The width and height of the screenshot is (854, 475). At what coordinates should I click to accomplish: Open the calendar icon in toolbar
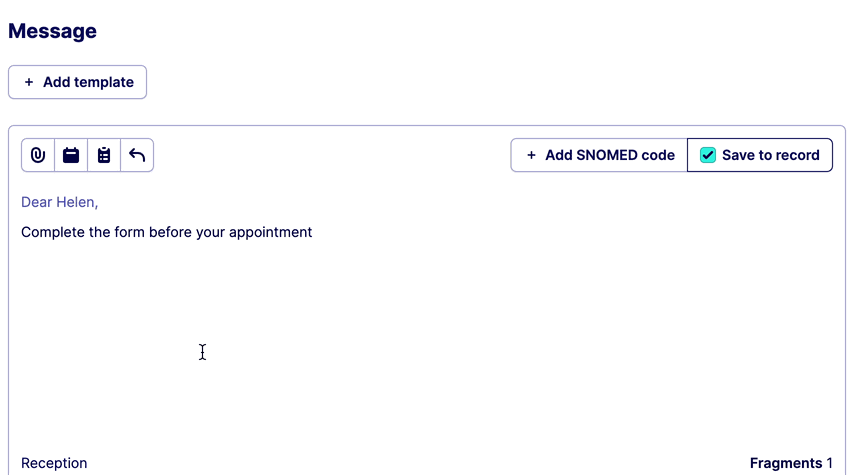(x=71, y=155)
